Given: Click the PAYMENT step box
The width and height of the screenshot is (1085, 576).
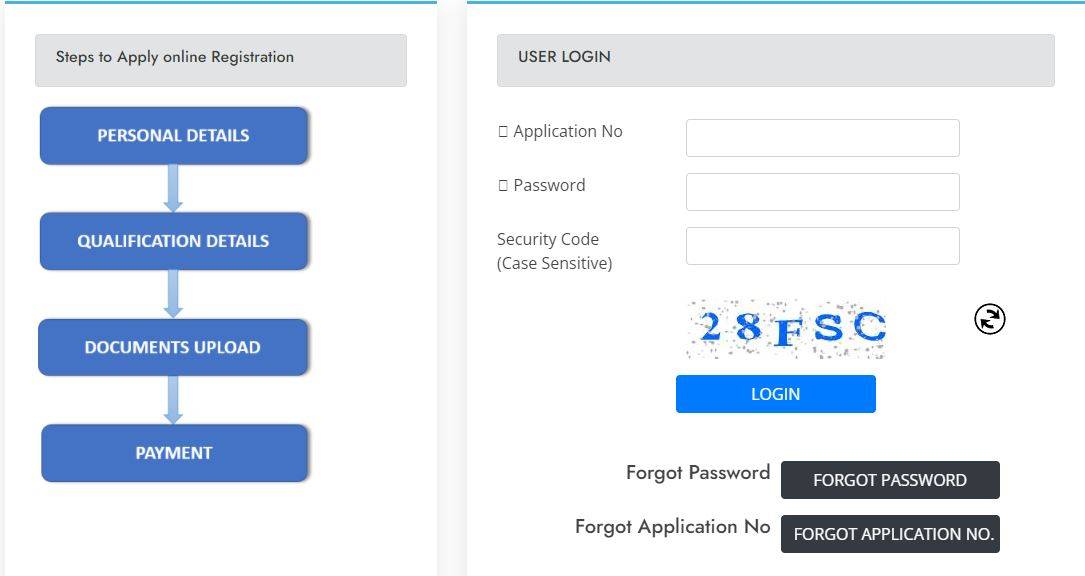Looking at the screenshot, I should (x=174, y=453).
